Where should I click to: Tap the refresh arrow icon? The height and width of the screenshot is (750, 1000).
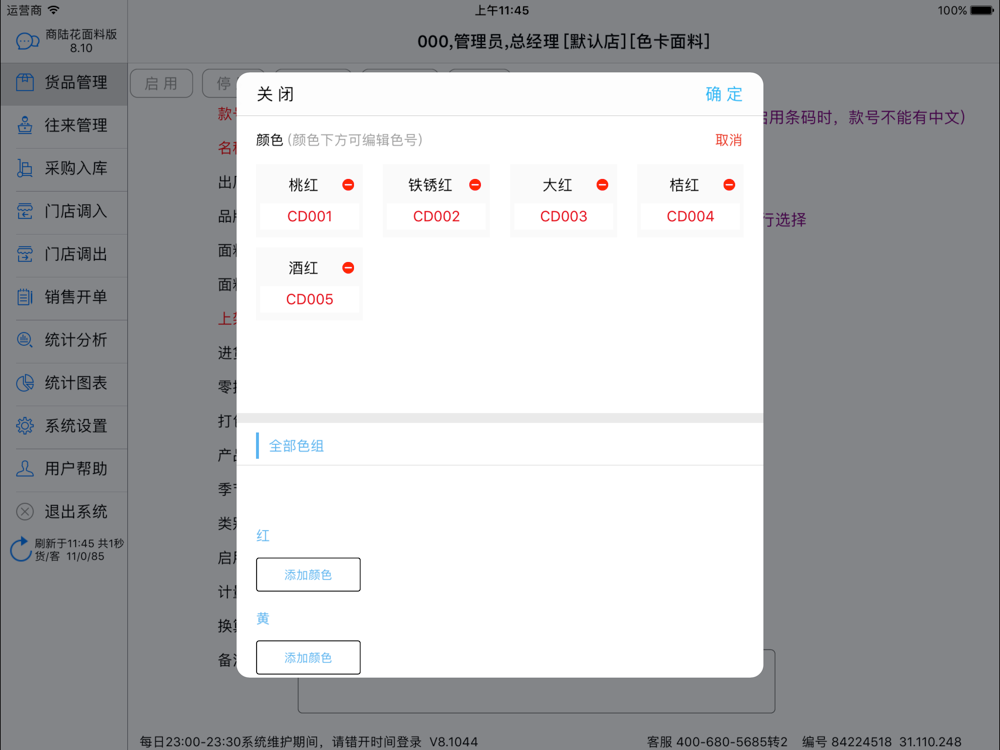pos(20,549)
